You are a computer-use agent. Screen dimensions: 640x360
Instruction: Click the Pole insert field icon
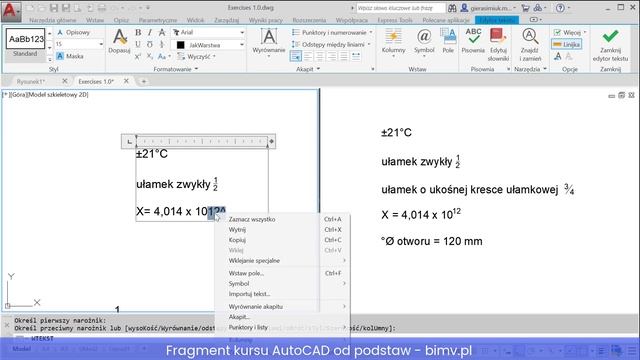coord(448,41)
